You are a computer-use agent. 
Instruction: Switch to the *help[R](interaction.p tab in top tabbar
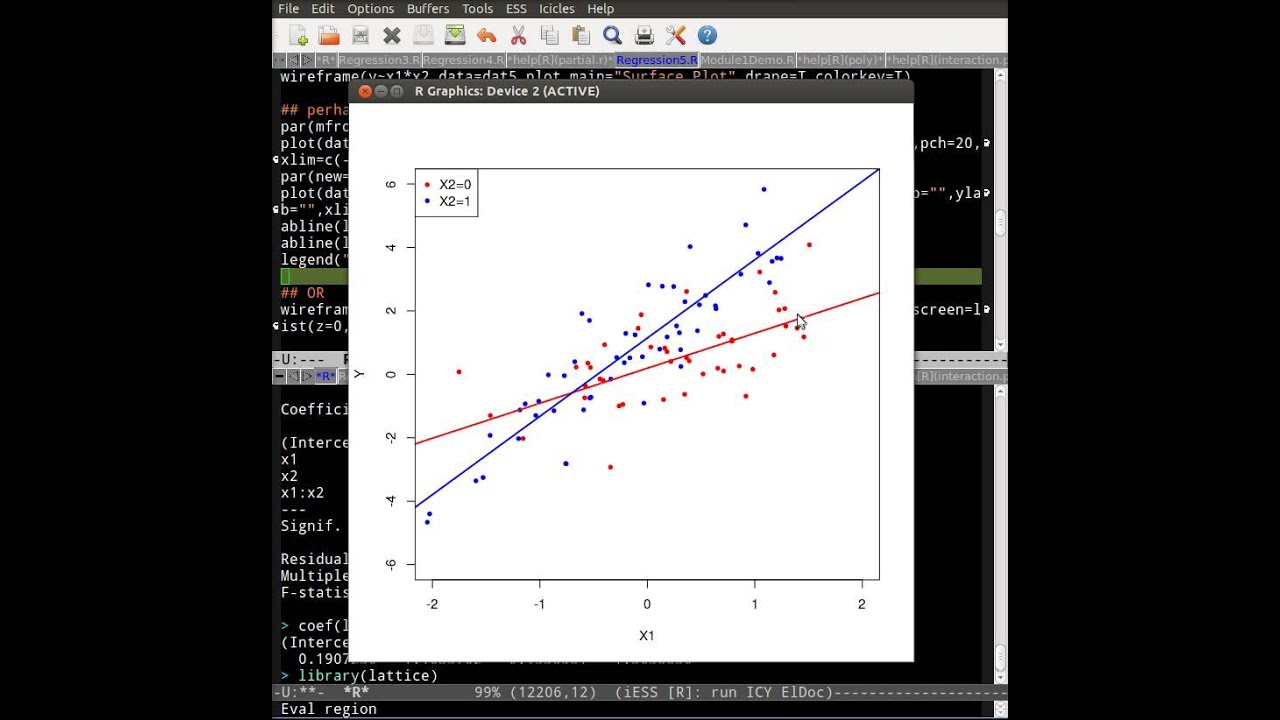coord(946,60)
